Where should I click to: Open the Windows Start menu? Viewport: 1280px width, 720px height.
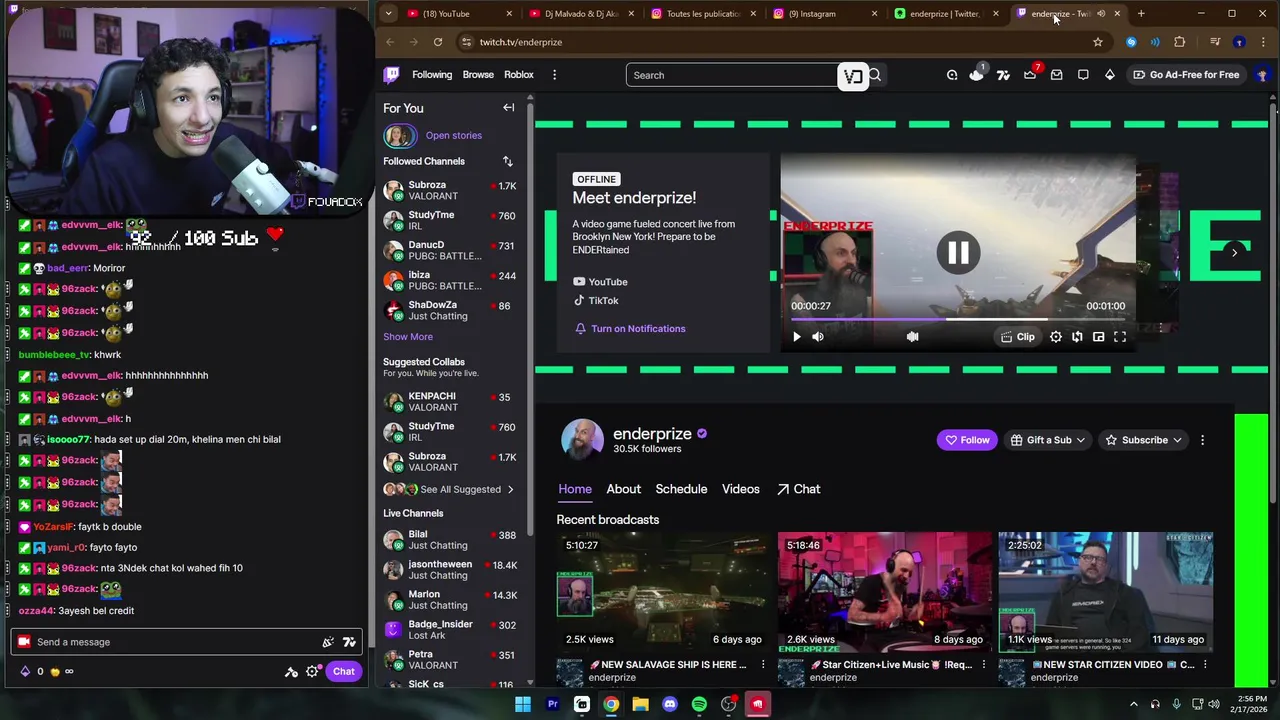[x=522, y=704]
